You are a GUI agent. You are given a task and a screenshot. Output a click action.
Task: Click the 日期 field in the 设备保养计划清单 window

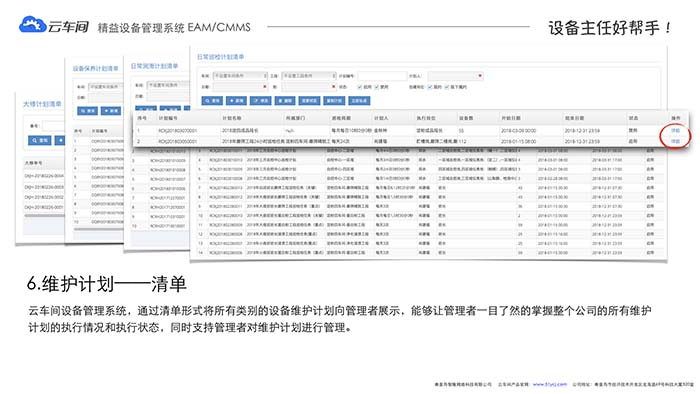click(105, 97)
